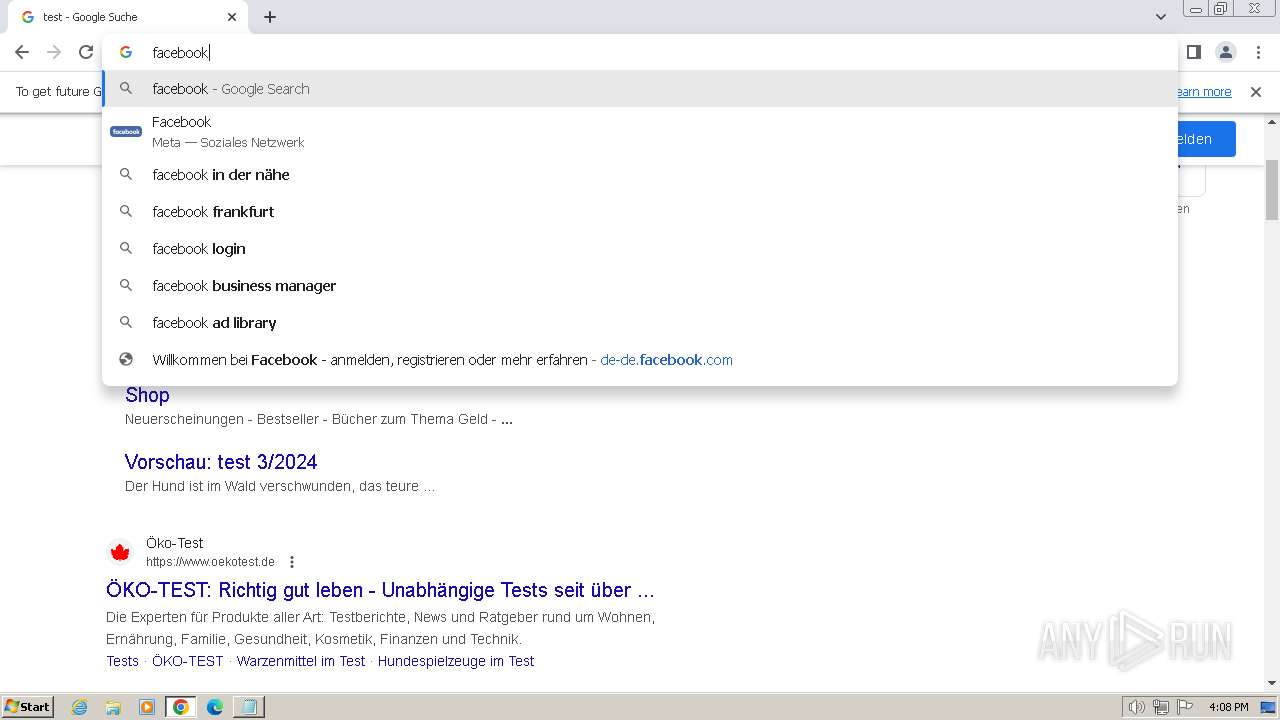Open the Chrome profile avatar menu
1280x720 pixels.
1225,52
